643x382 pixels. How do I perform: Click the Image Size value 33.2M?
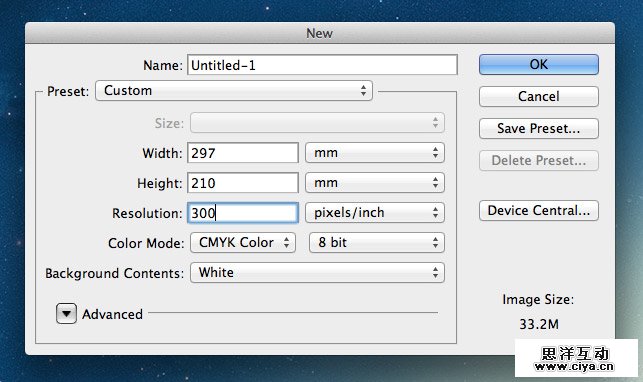pos(539,324)
